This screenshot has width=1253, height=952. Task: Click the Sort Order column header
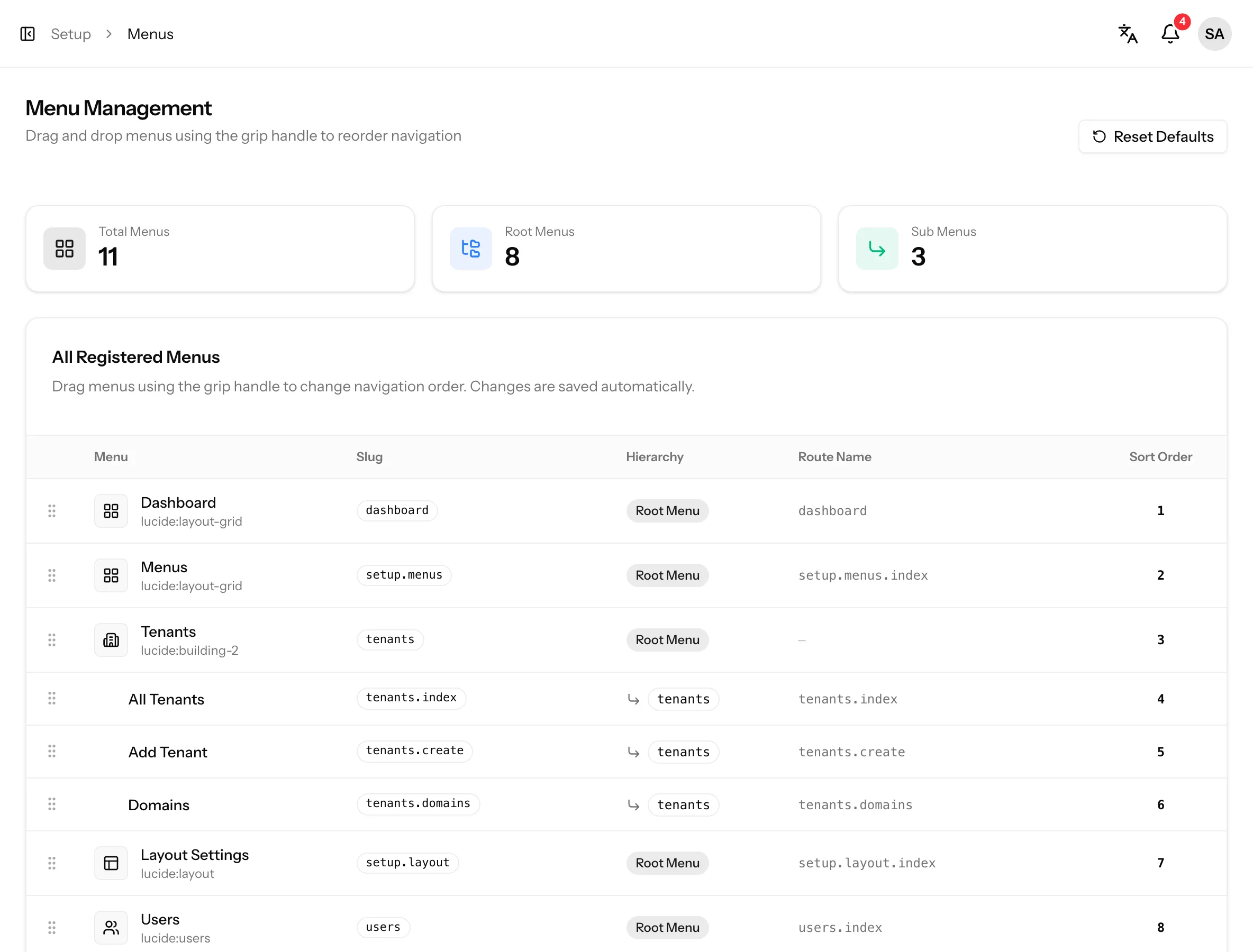tap(1160, 457)
